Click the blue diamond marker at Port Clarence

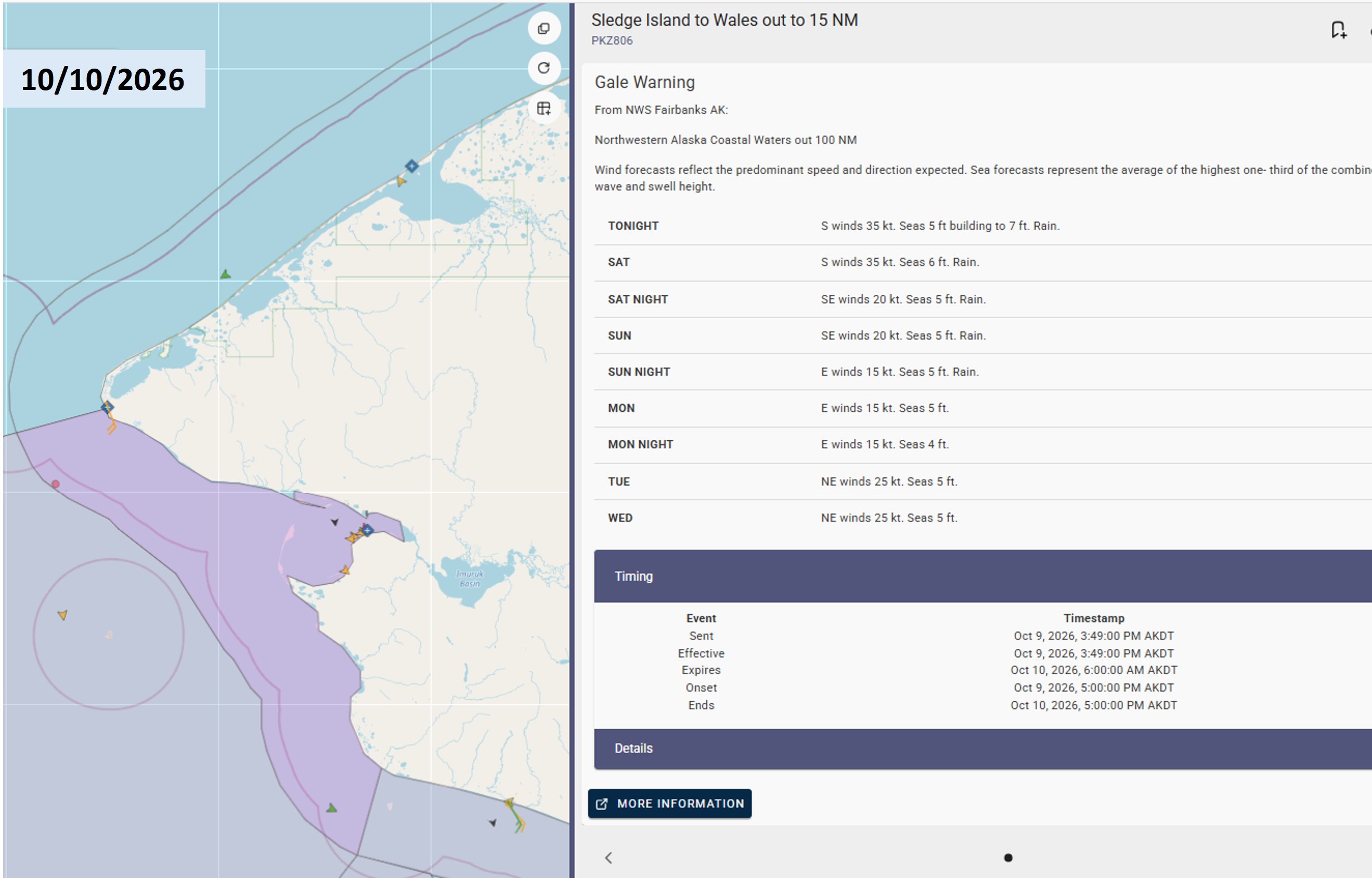click(x=368, y=530)
